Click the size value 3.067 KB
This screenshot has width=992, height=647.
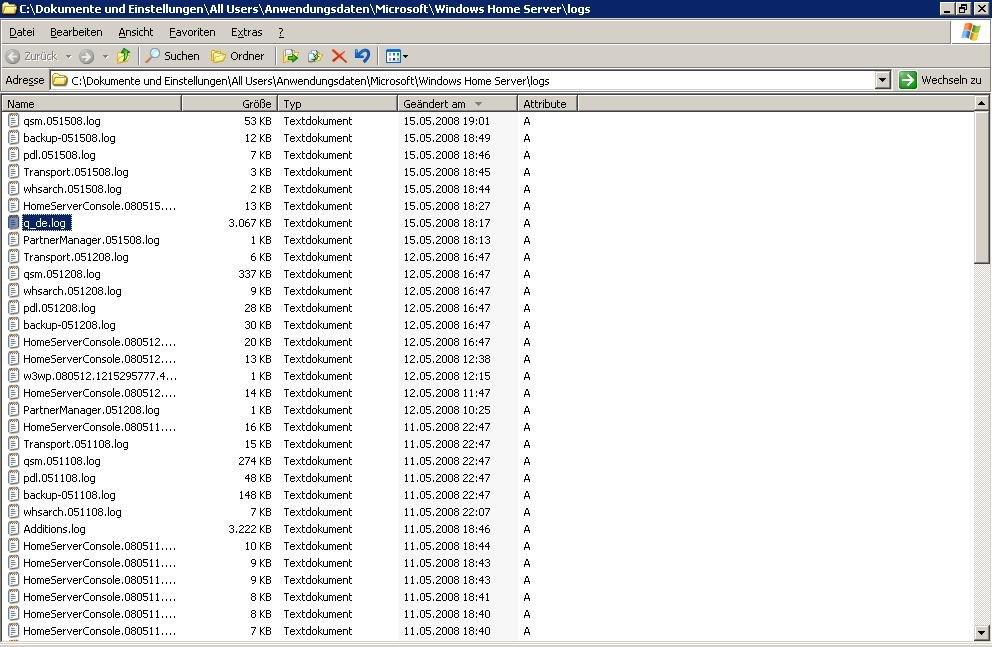coord(250,223)
